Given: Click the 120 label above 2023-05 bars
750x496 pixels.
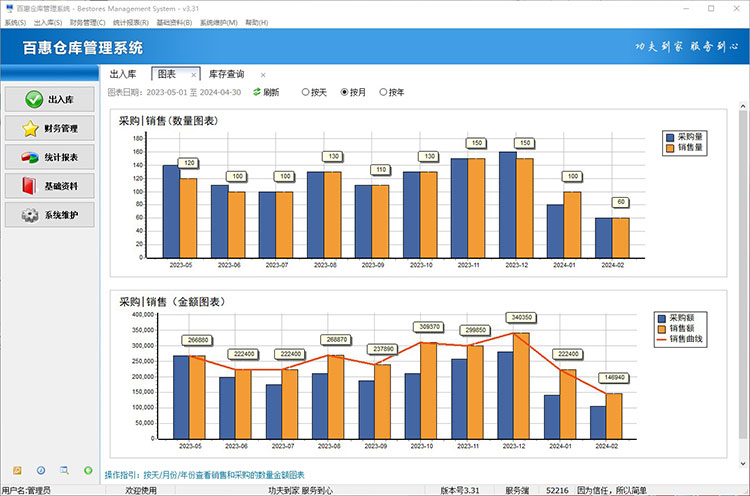Looking at the screenshot, I should [x=189, y=163].
